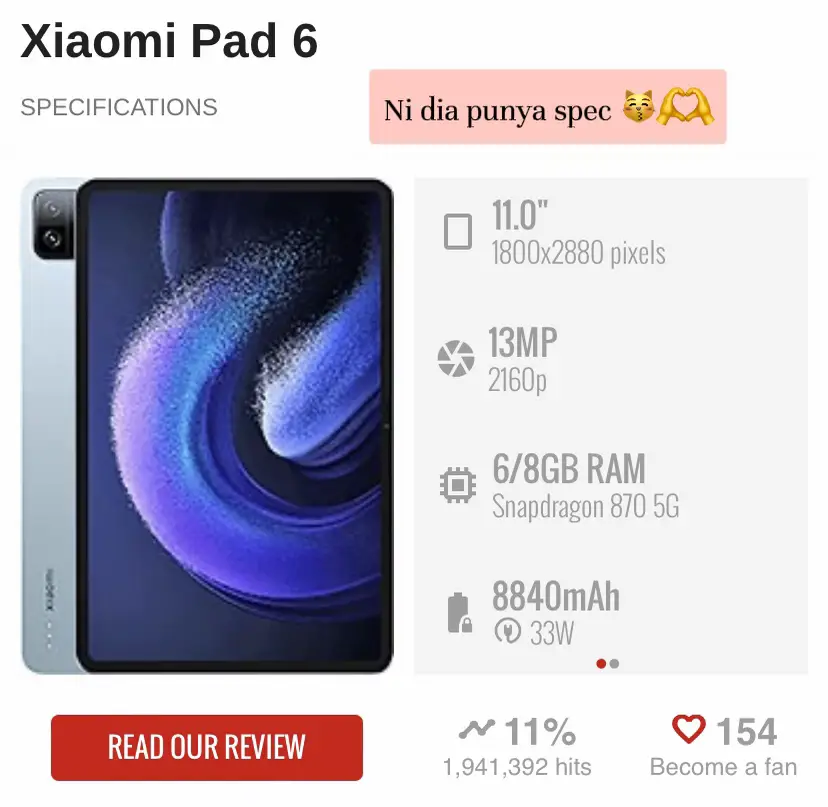Click the camera shutter icon
The width and height of the screenshot is (828, 807).
(x=456, y=359)
